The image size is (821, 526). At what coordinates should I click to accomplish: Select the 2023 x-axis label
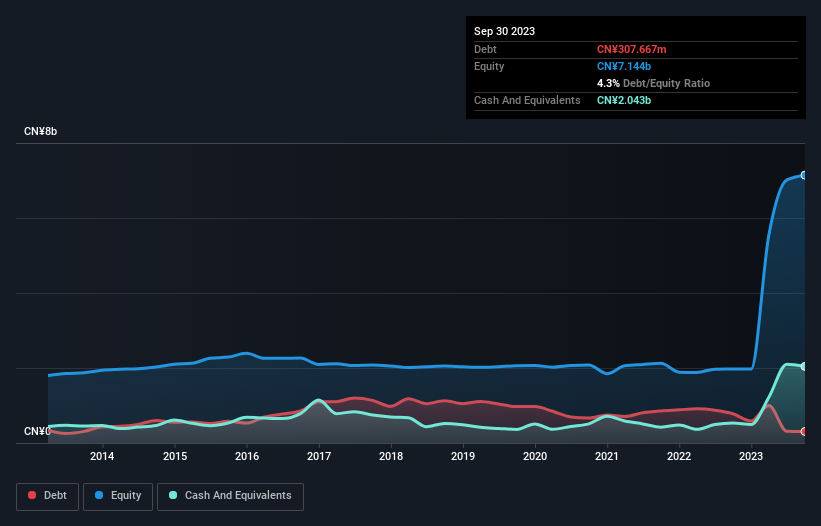pyautogui.click(x=751, y=456)
